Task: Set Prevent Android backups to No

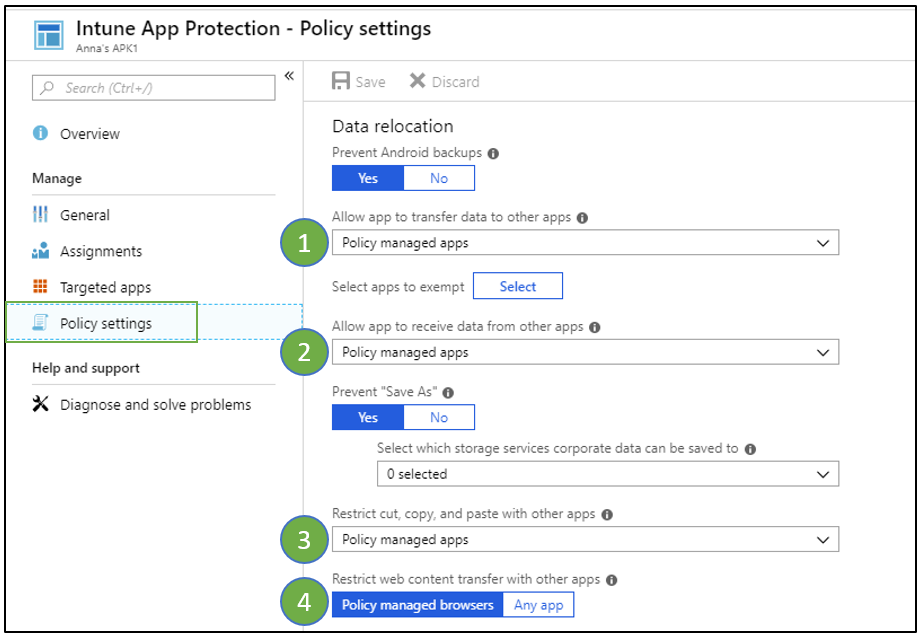Action: 439,178
